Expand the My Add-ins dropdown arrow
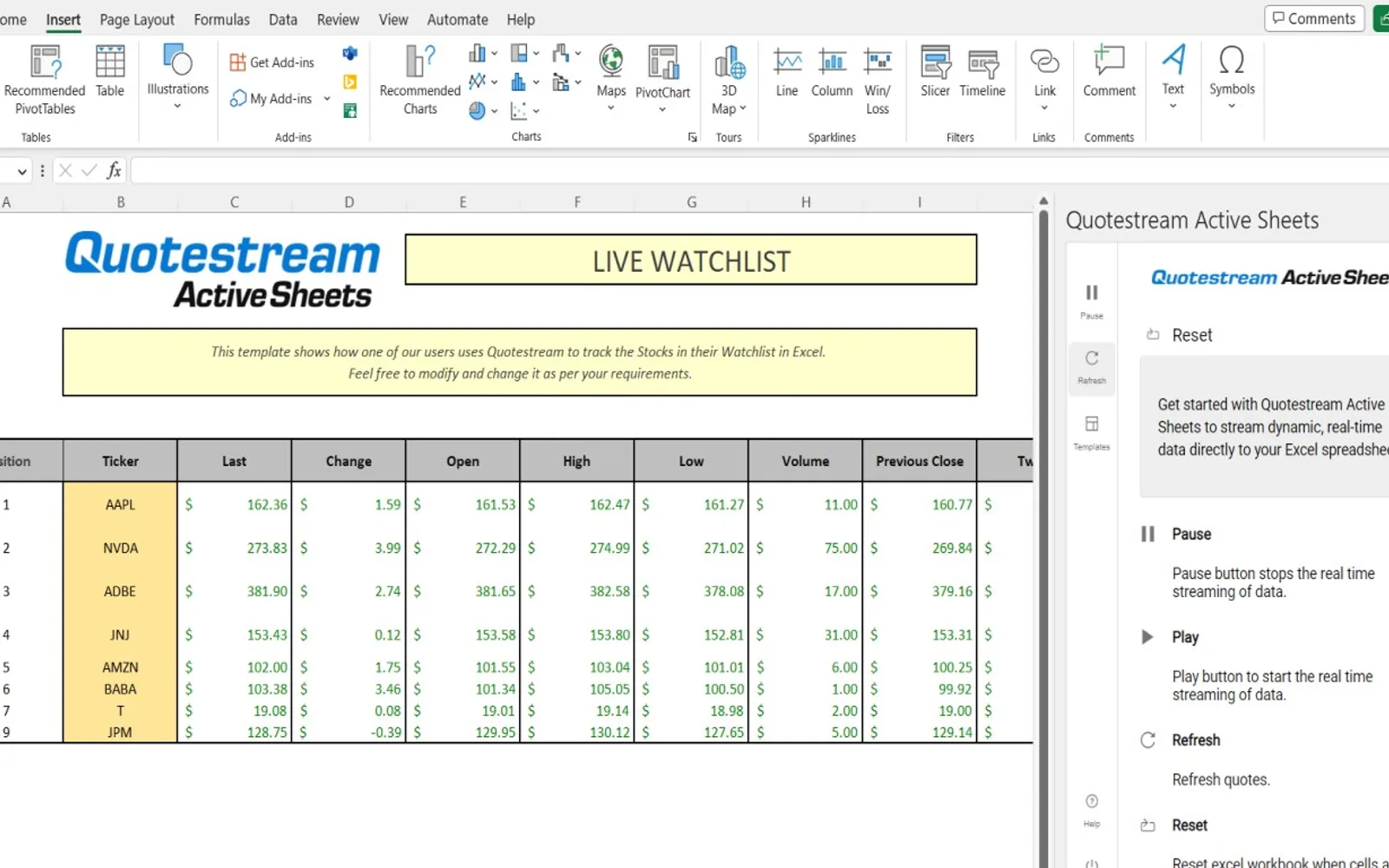 pyautogui.click(x=327, y=99)
